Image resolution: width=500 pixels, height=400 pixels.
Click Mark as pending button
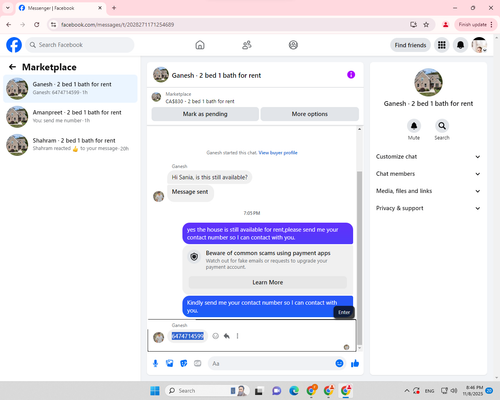pos(205,114)
